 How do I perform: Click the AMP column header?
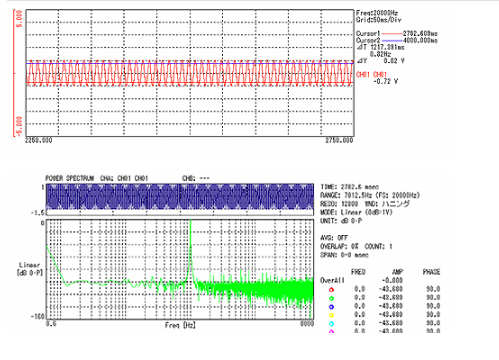coord(397,272)
